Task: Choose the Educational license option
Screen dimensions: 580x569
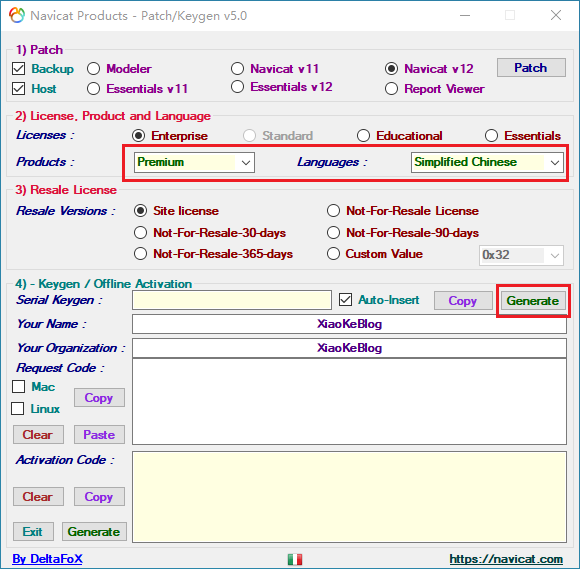Action: click(x=364, y=136)
